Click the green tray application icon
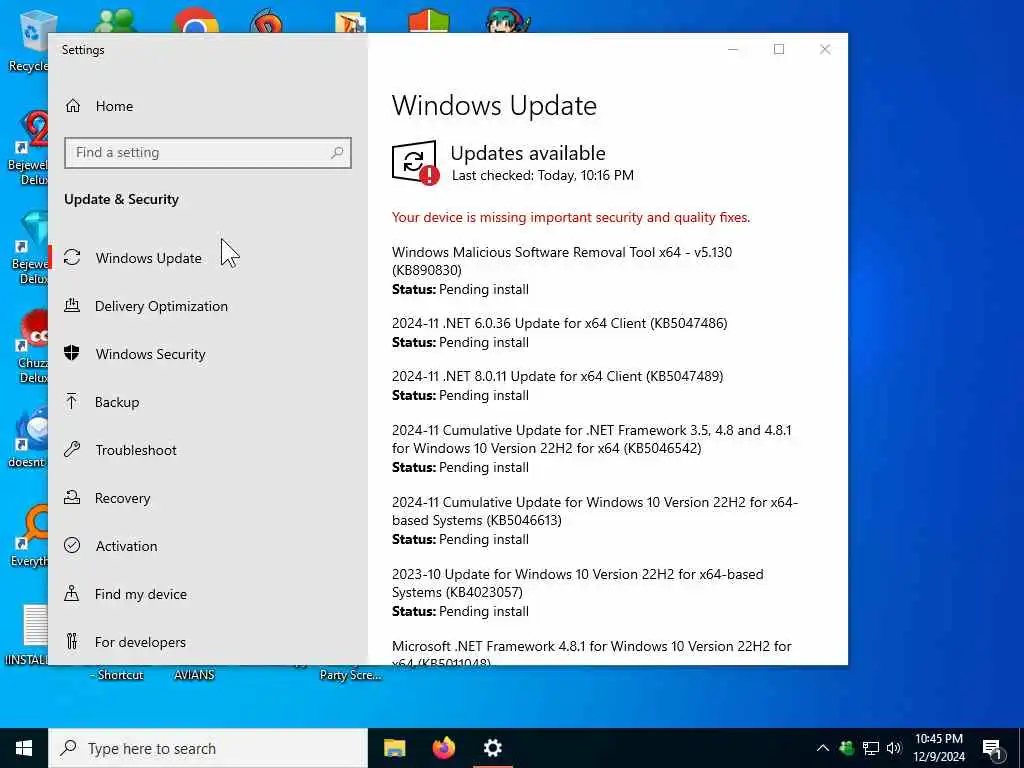This screenshot has height=768, width=1024. pyautogui.click(x=847, y=748)
